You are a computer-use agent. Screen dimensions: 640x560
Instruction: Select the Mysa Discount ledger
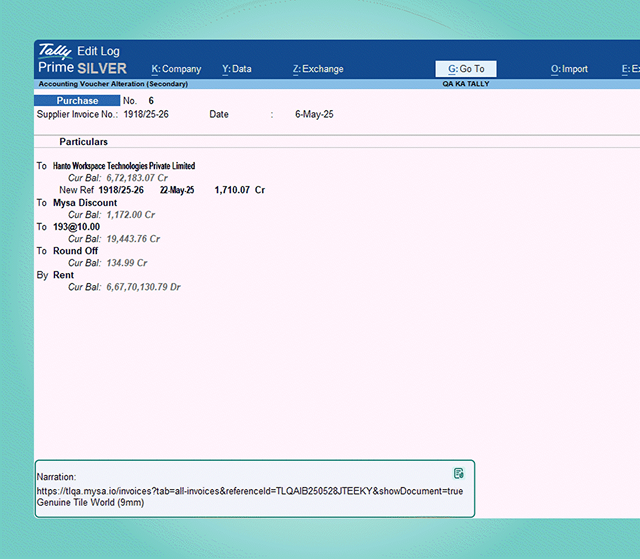(x=85, y=203)
